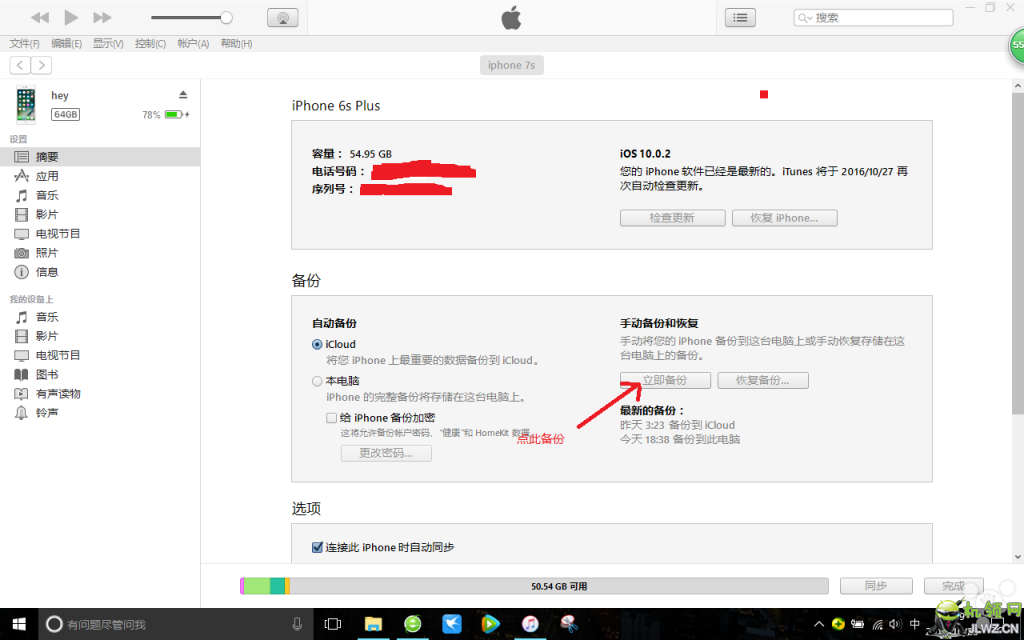Open the 显示(V) menu

click(x=108, y=44)
